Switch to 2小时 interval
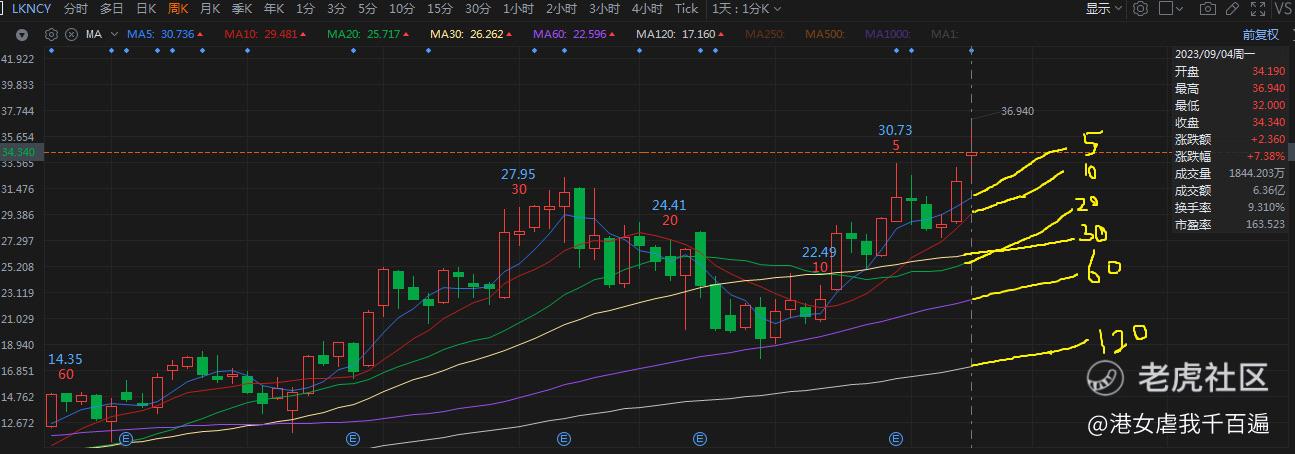This screenshot has height=454, width=1295. point(561,9)
